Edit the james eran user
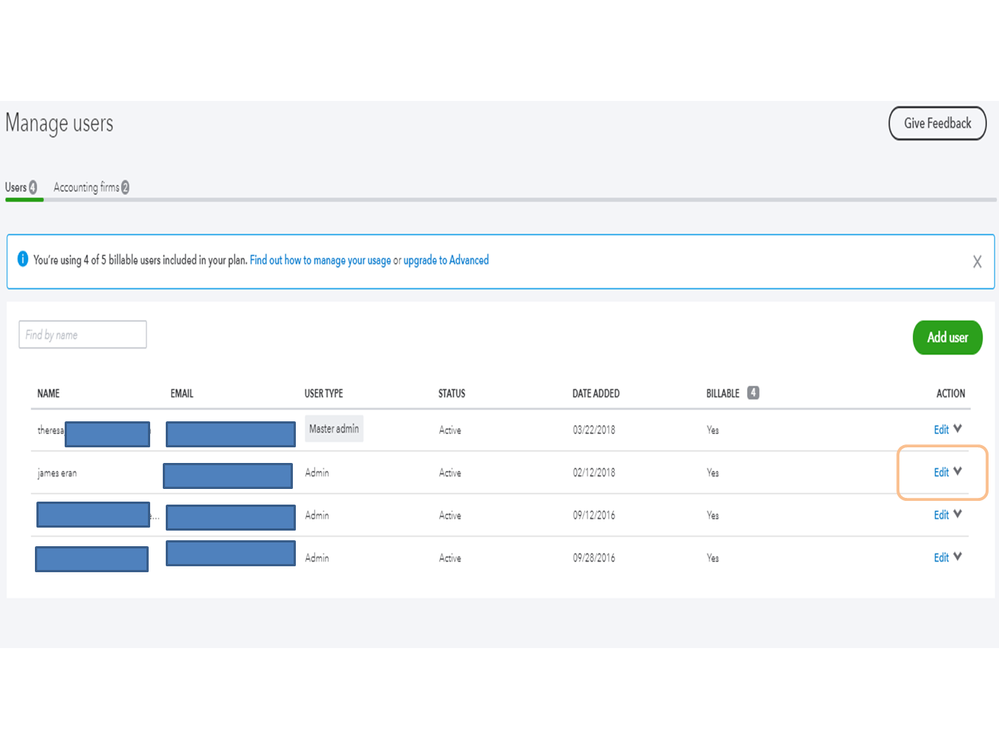Viewport: 999px width, 749px height. pos(941,473)
